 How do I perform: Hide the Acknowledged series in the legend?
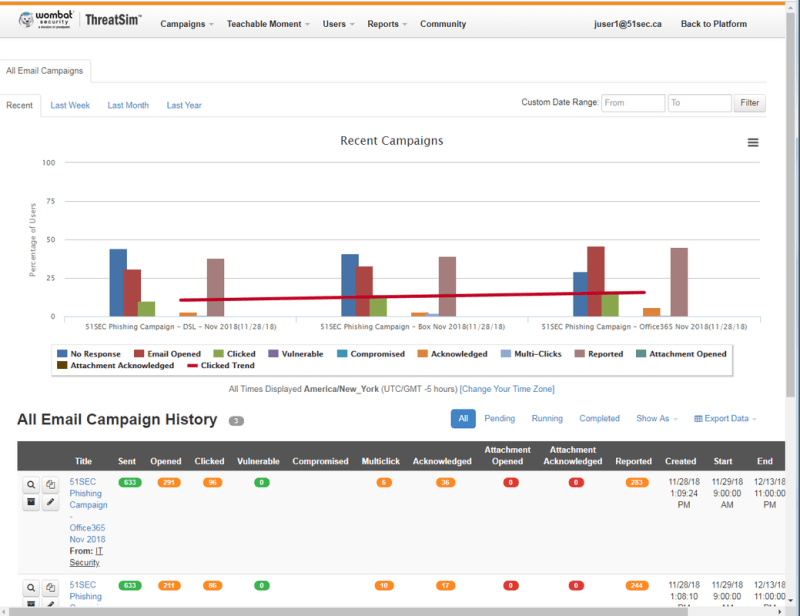coord(453,354)
